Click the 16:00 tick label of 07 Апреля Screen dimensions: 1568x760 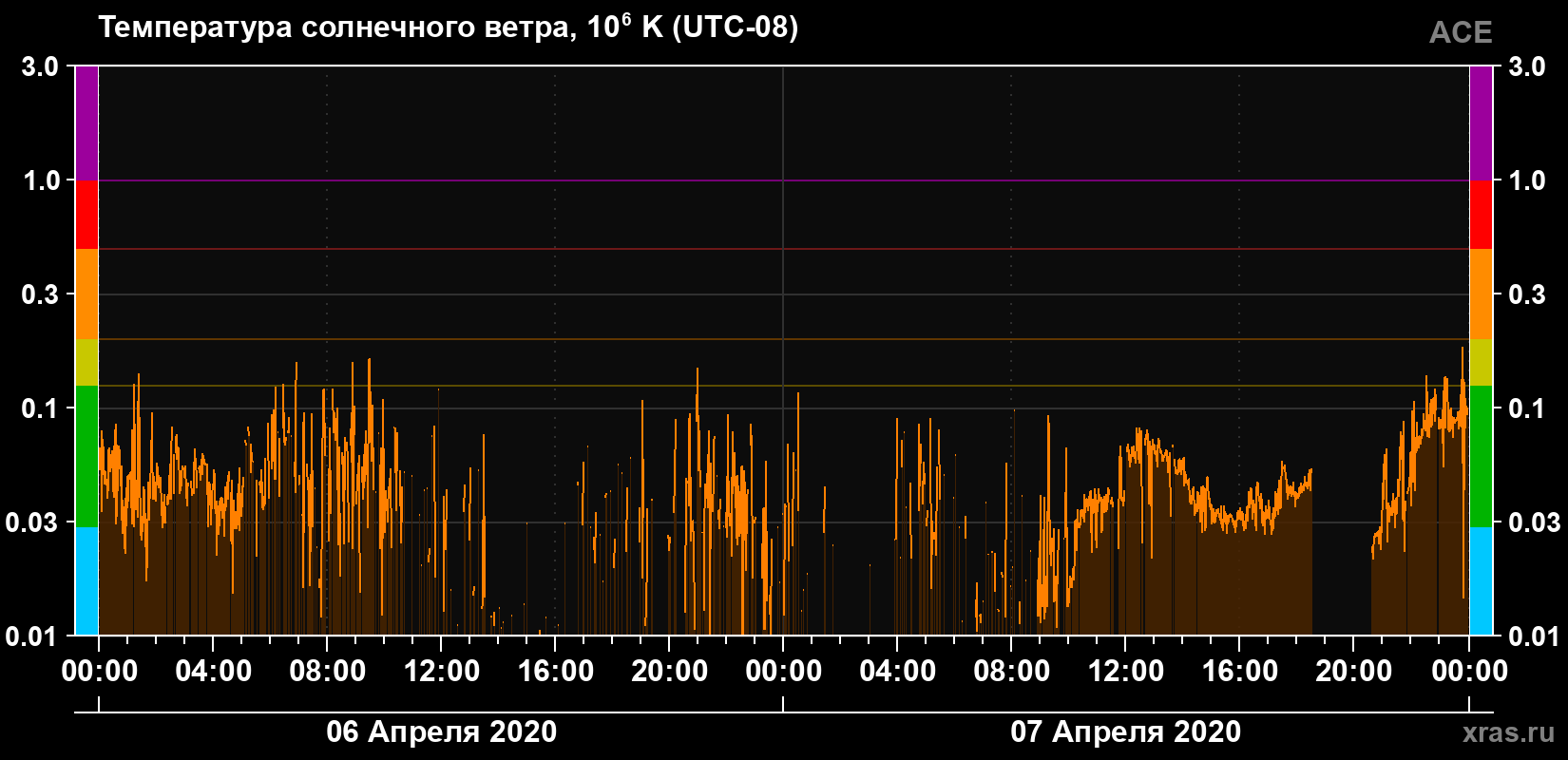(1240, 672)
